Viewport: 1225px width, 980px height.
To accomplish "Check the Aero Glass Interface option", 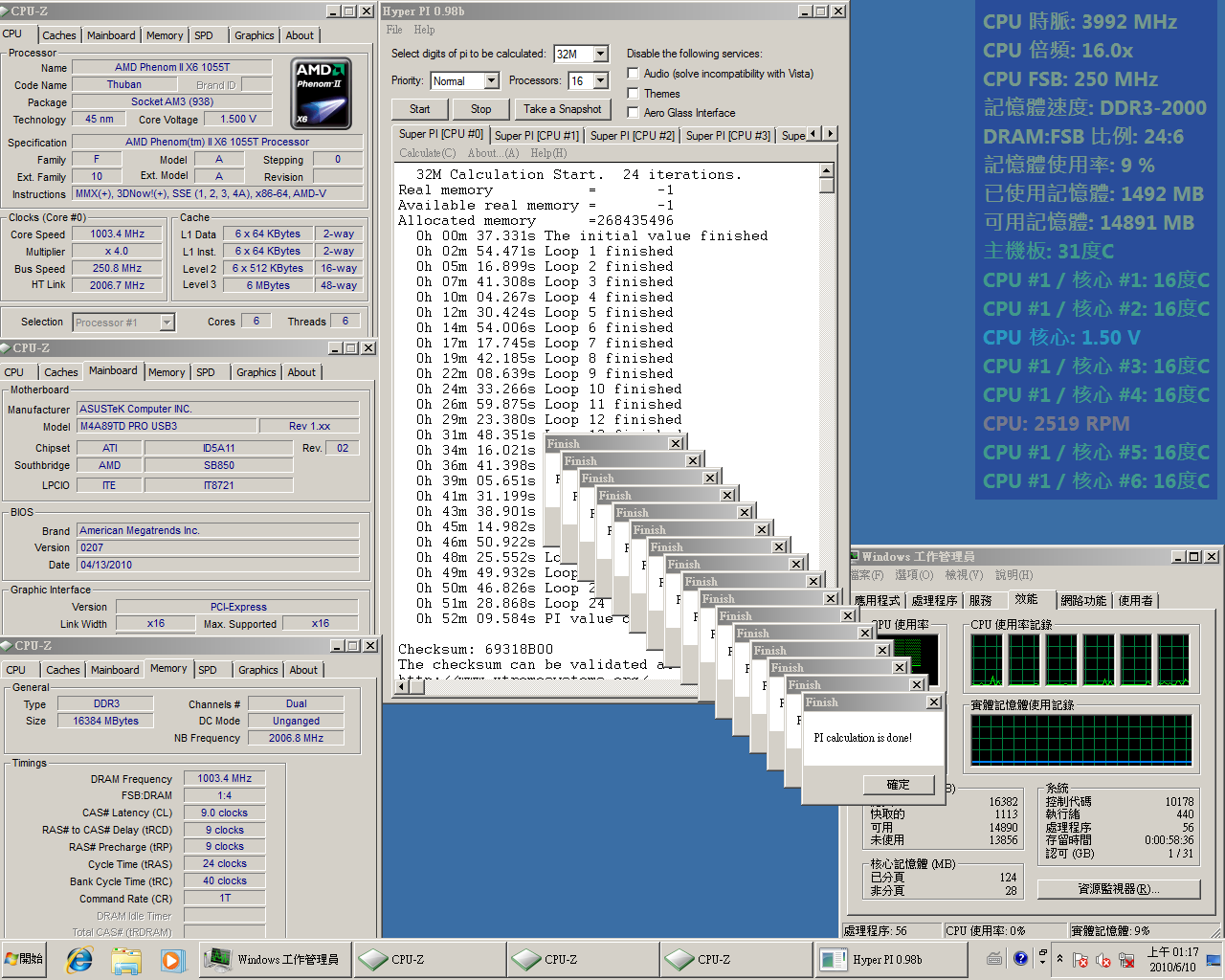I will point(633,113).
